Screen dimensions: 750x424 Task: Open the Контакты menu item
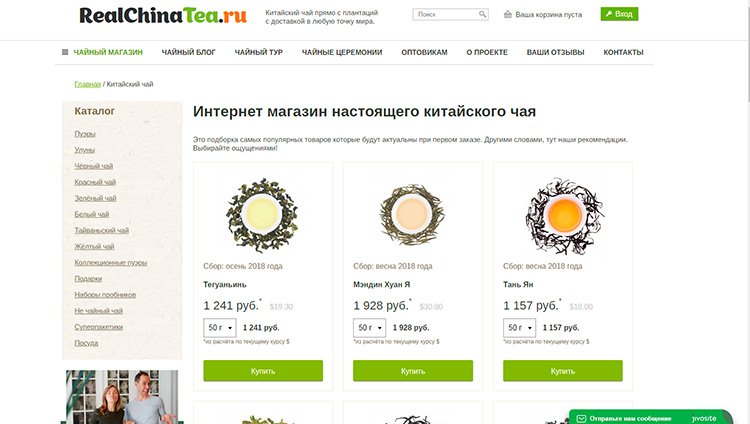pyautogui.click(x=623, y=52)
